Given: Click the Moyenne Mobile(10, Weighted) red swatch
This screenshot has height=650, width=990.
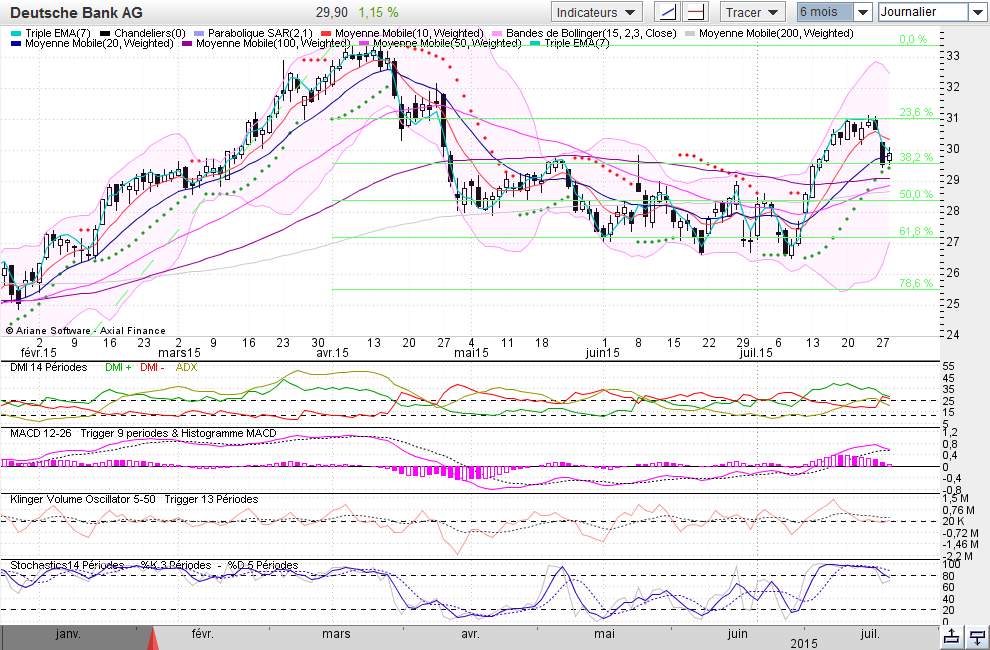Looking at the screenshot, I should click(326, 33).
